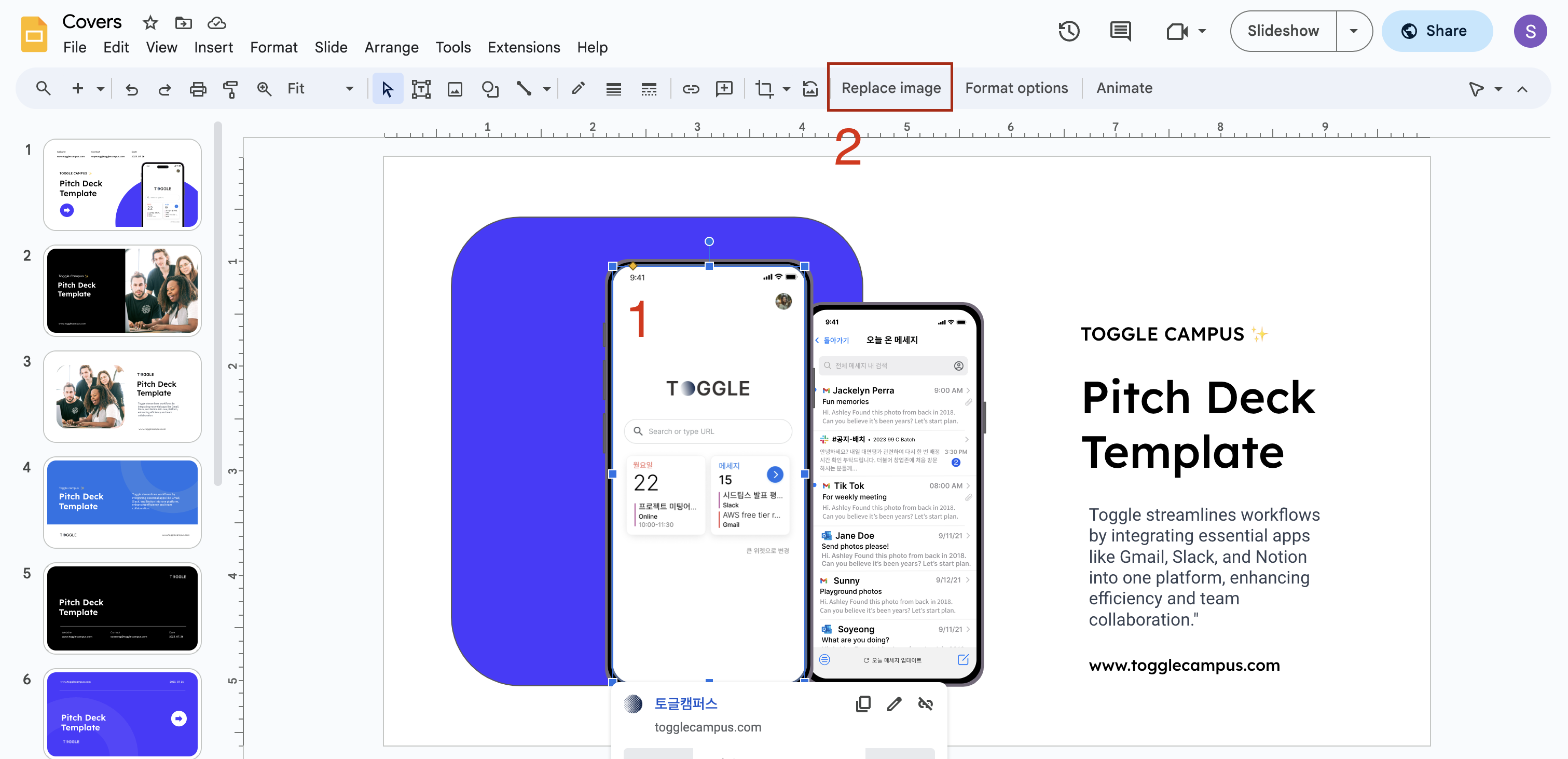Viewport: 1568px width, 759px height.
Task: Copy the togglecampus link
Action: point(863,703)
